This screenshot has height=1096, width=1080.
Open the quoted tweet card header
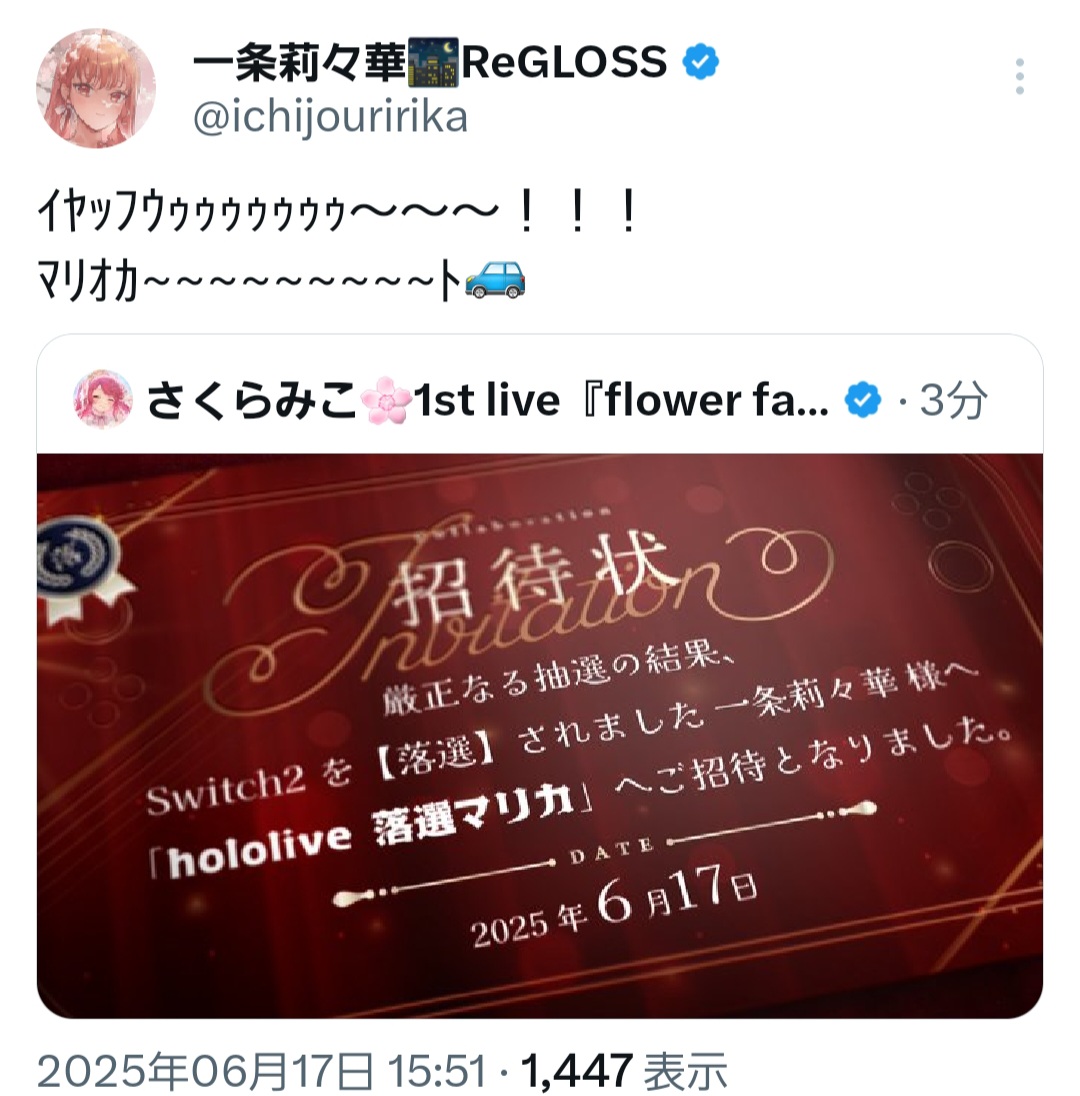pyautogui.click(x=540, y=400)
